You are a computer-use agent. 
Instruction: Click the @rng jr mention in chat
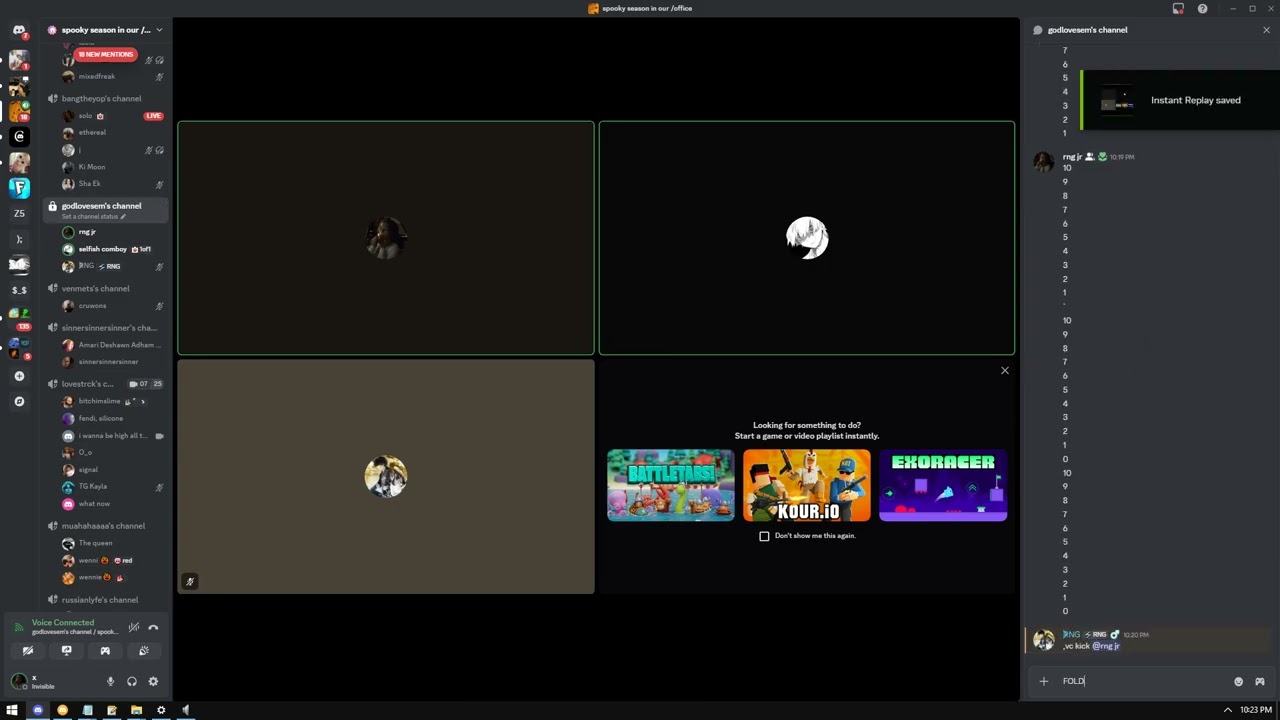pos(1106,646)
